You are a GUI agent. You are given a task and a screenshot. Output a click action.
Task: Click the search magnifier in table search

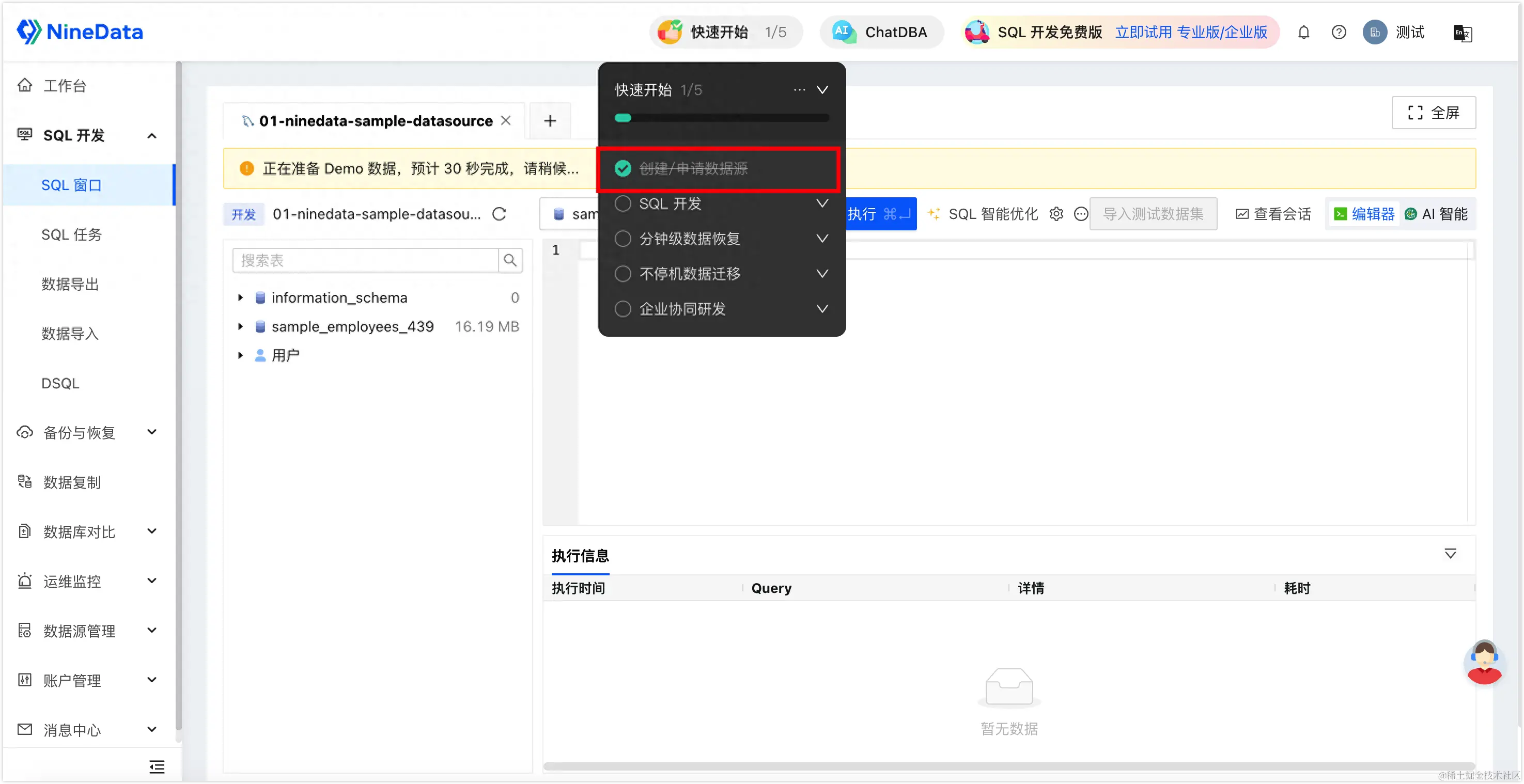pos(510,260)
